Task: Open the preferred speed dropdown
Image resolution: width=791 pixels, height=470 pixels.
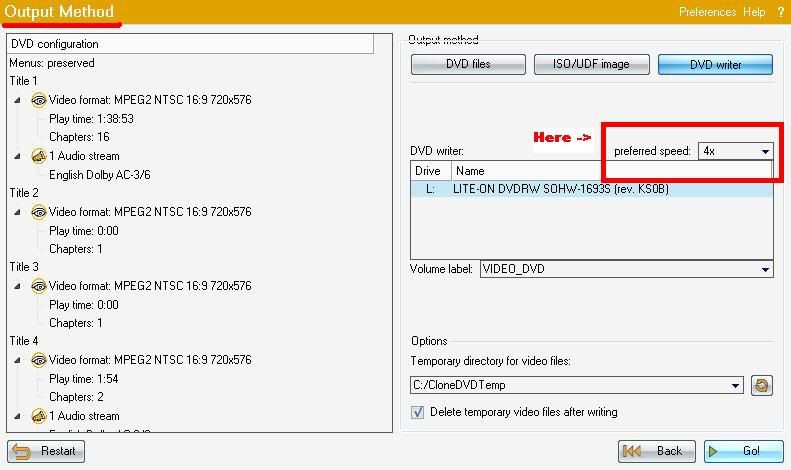Action: [765, 151]
